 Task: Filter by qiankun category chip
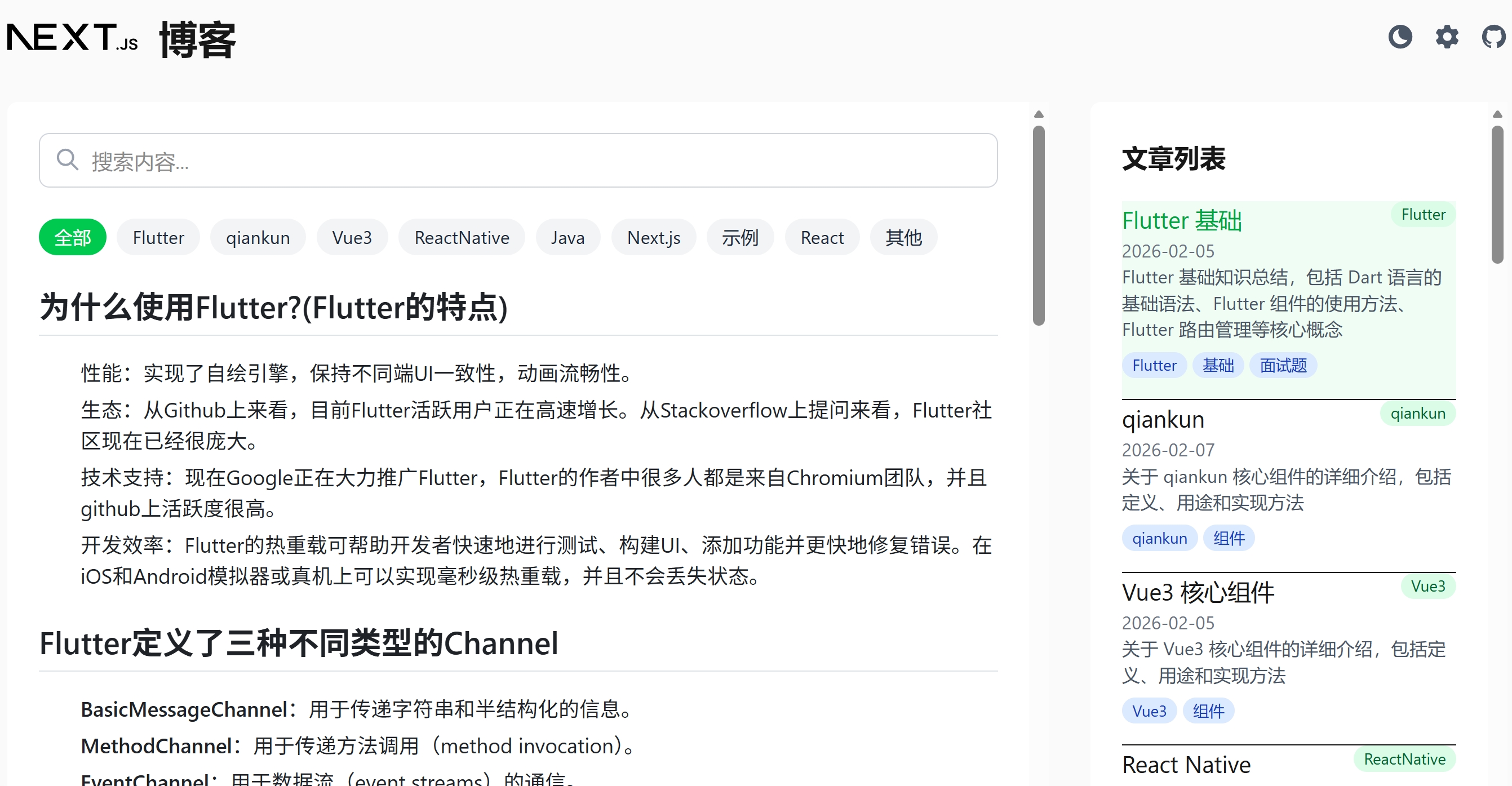coord(258,238)
